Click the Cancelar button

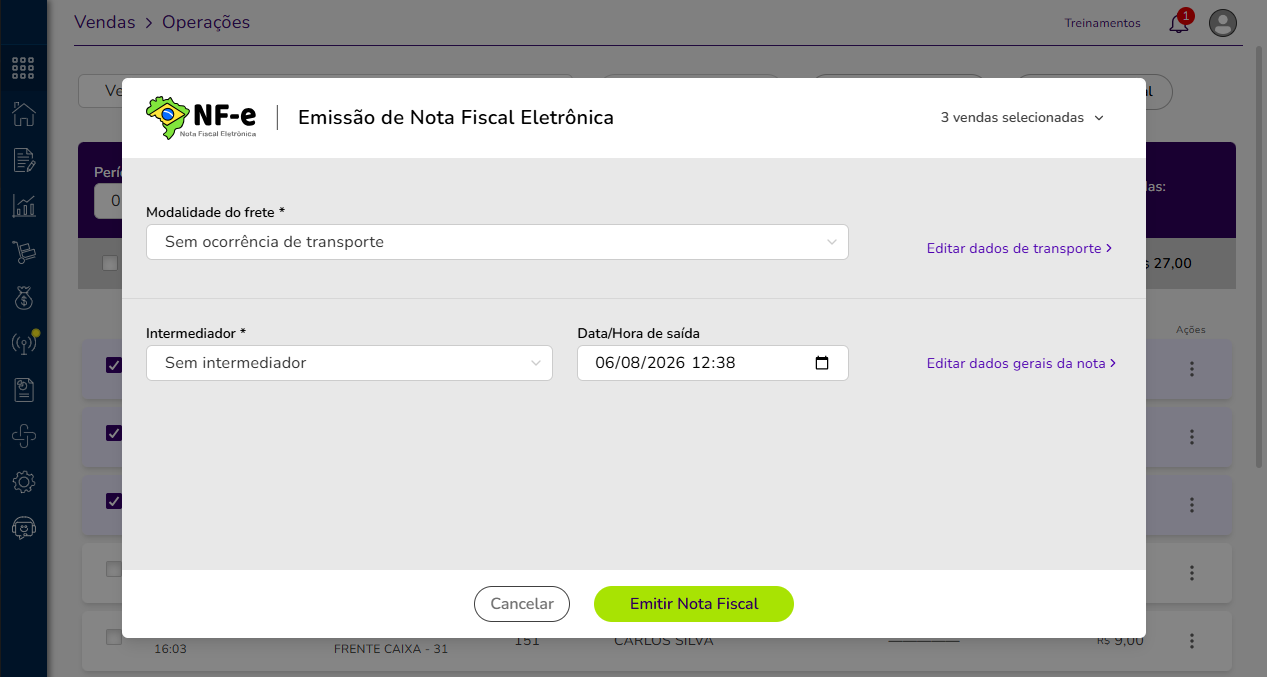tap(522, 604)
